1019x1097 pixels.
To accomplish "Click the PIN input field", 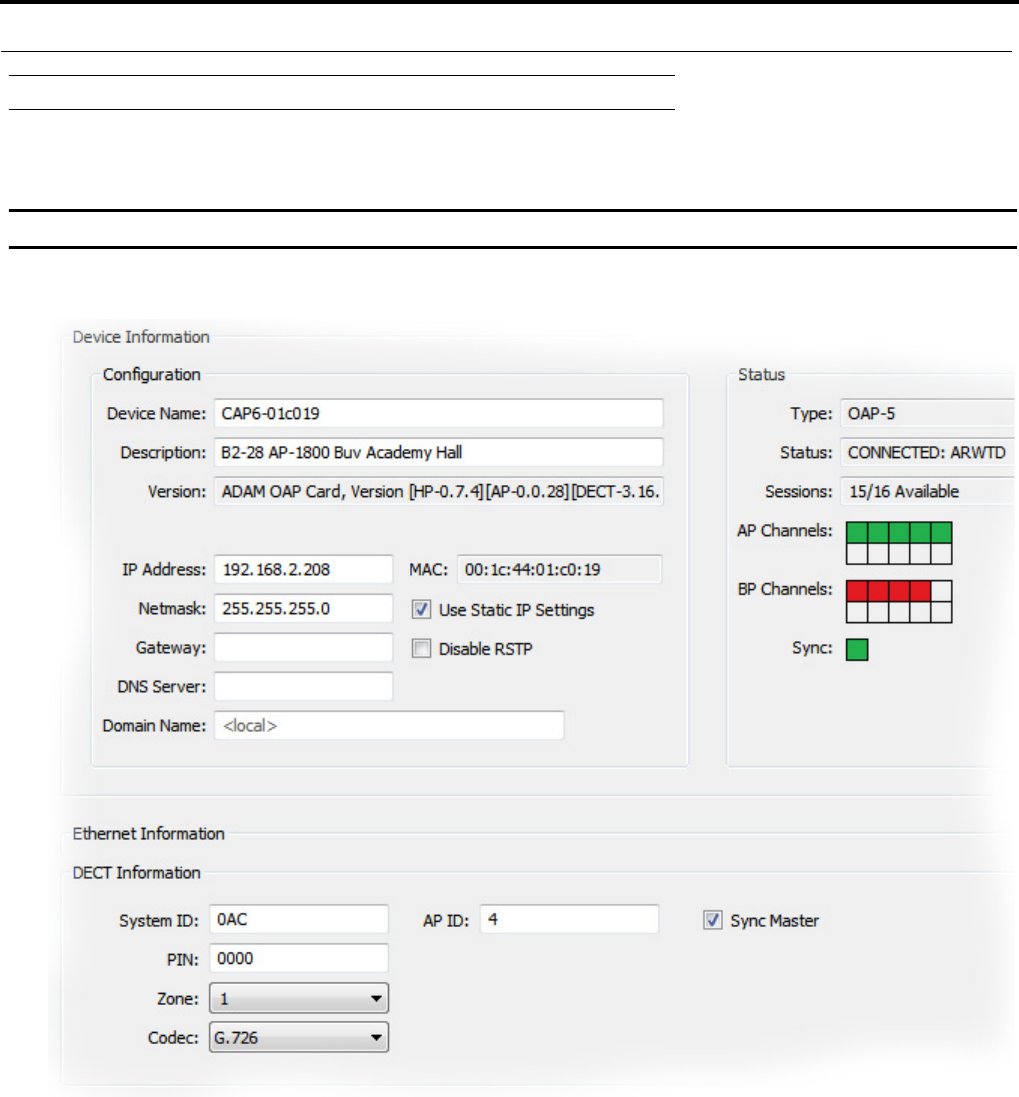I will [299, 958].
